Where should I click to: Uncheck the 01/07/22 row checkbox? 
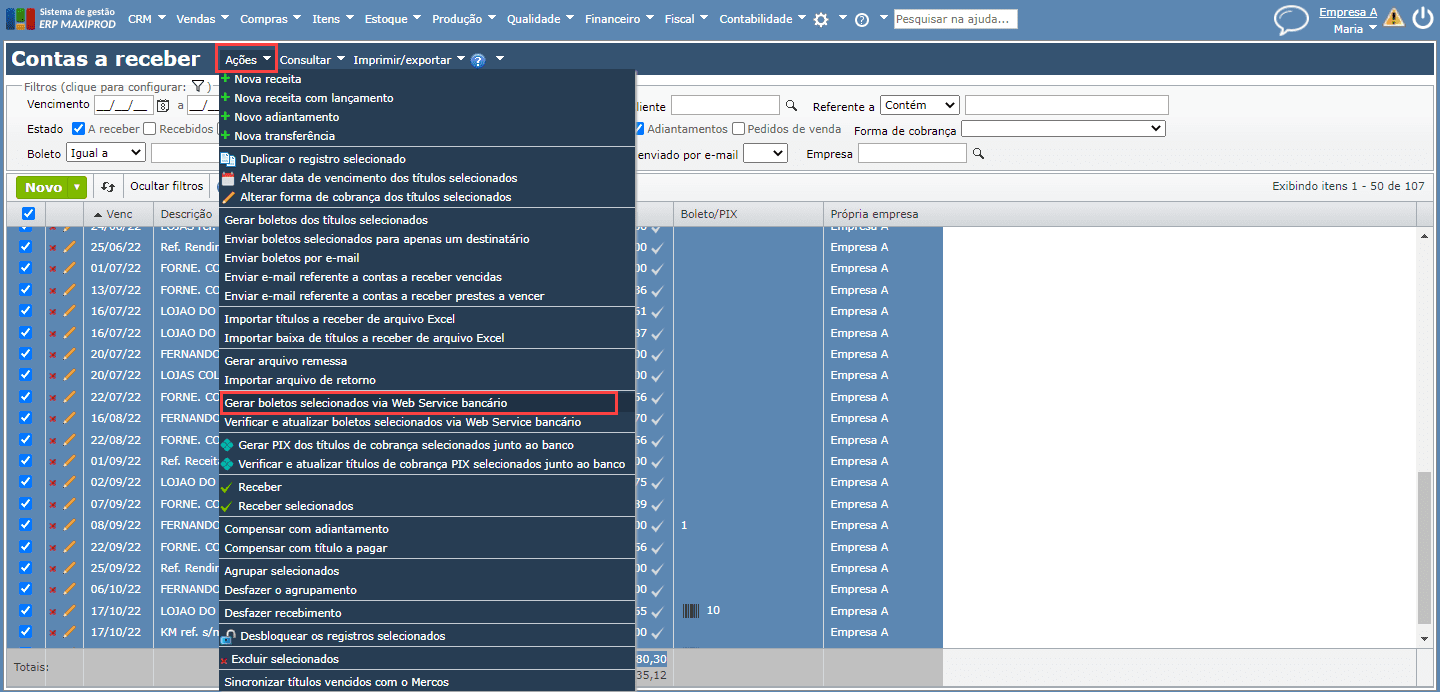click(x=26, y=268)
